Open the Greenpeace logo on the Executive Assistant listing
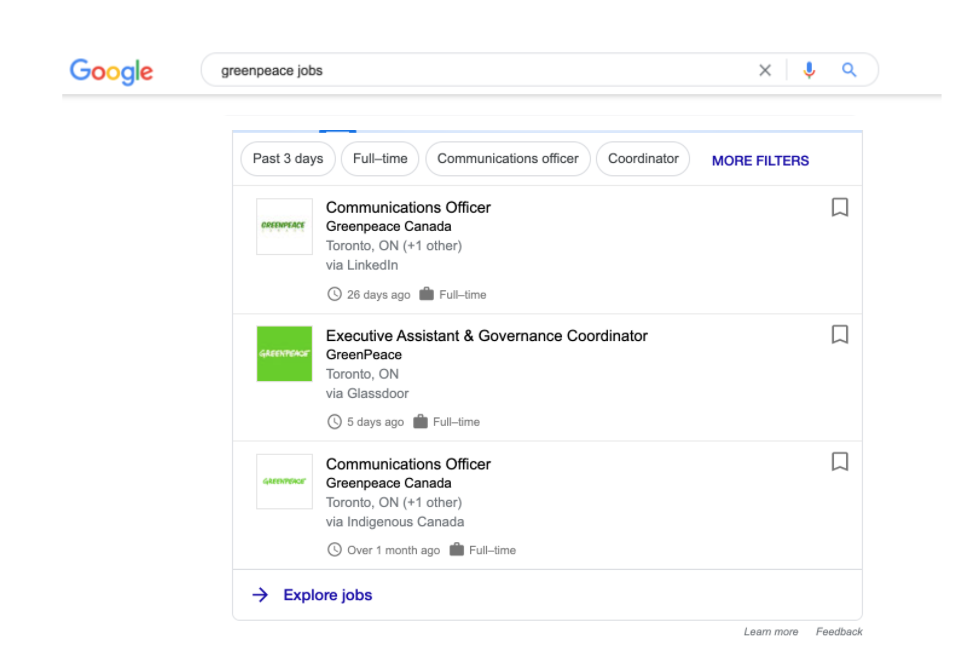This screenshot has height=668, width=958. coord(284,354)
